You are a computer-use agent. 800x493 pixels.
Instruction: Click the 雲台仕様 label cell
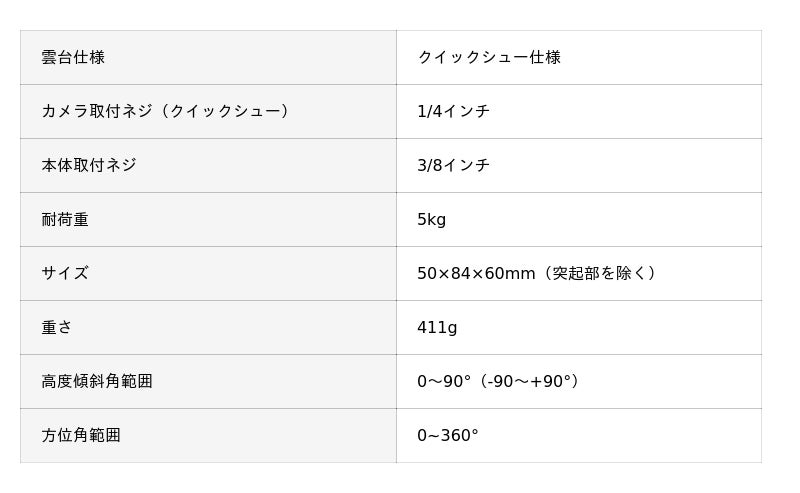click(x=208, y=58)
